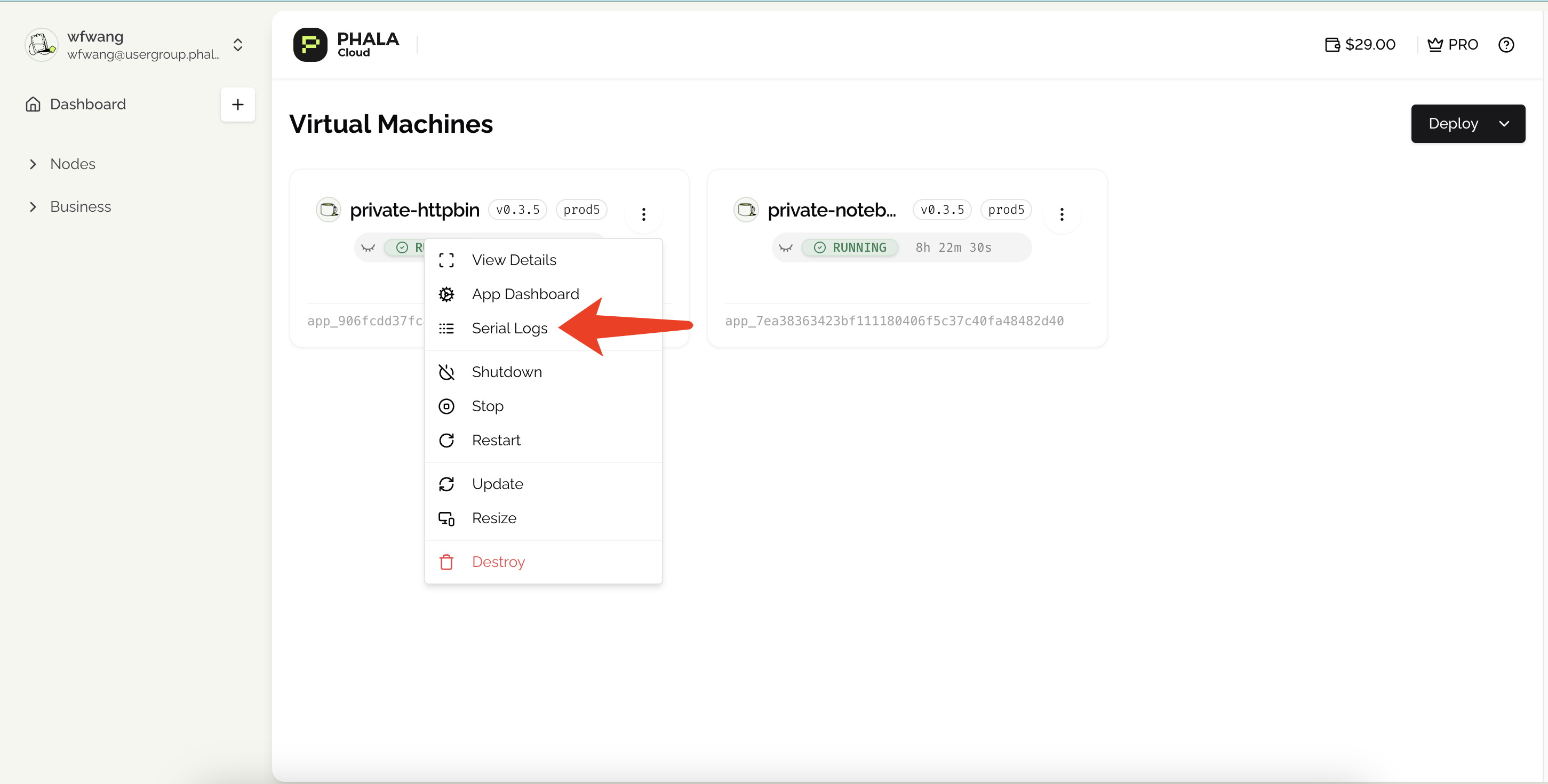Click the help question mark icon
Viewport: 1548px width, 784px height.
click(x=1505, y=44)
